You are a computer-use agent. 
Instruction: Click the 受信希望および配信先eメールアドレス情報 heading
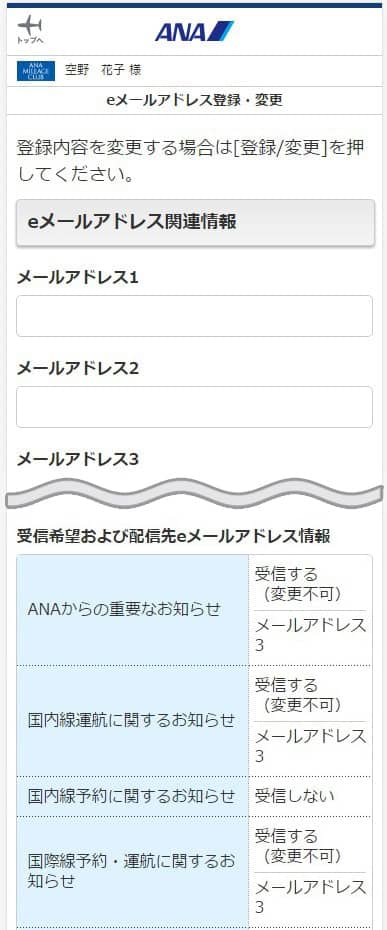click(174, 537)
